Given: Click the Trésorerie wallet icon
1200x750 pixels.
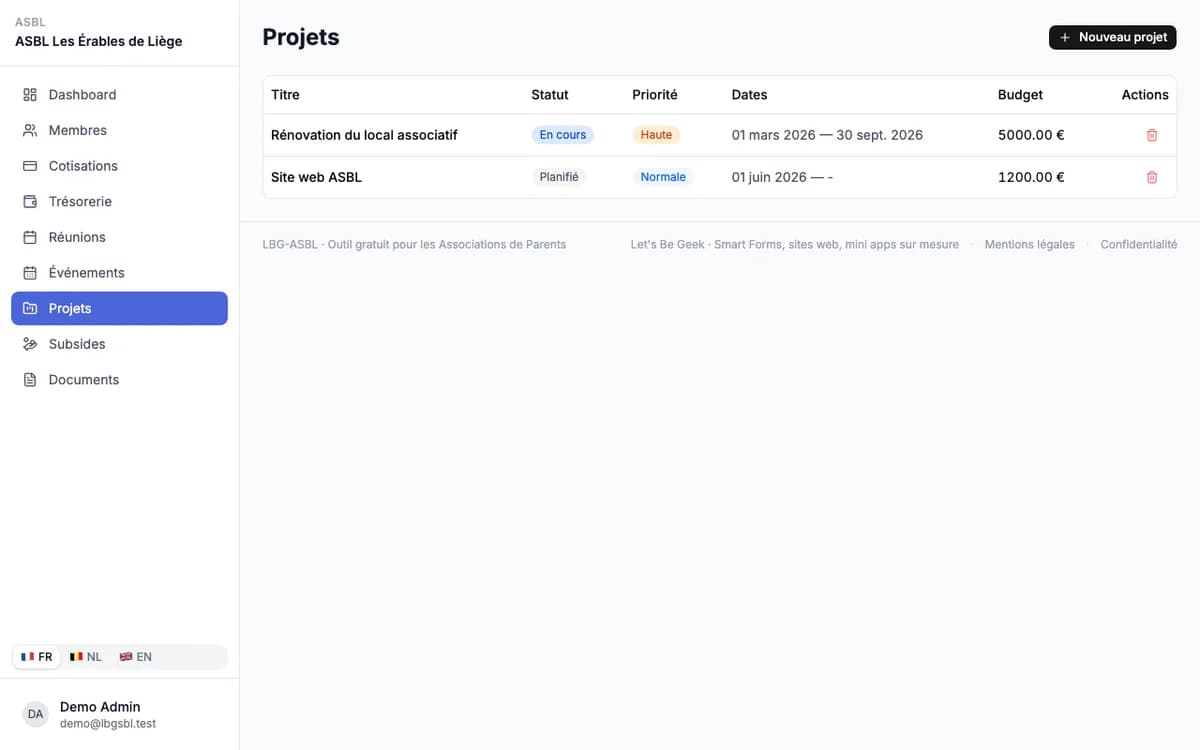Looking at the screenshot, I should point(30,202).
